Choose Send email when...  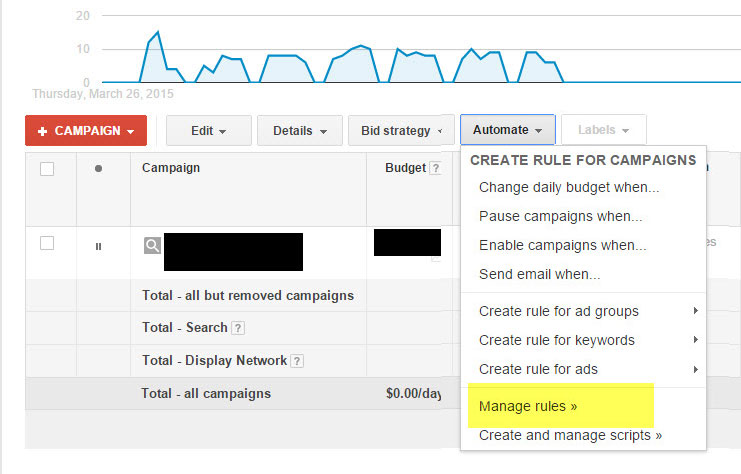[x=540, y=274]
